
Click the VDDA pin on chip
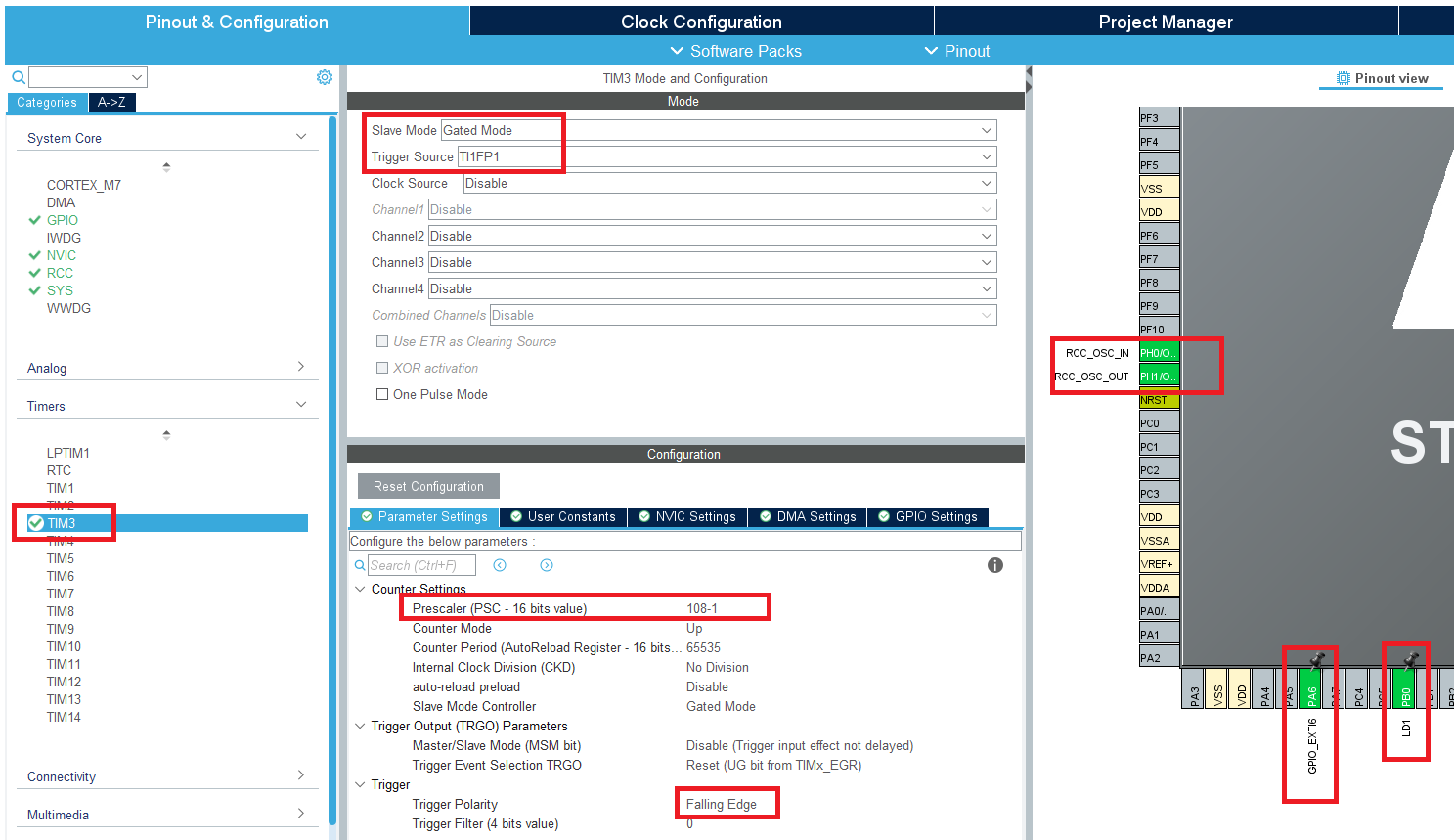1159,588
